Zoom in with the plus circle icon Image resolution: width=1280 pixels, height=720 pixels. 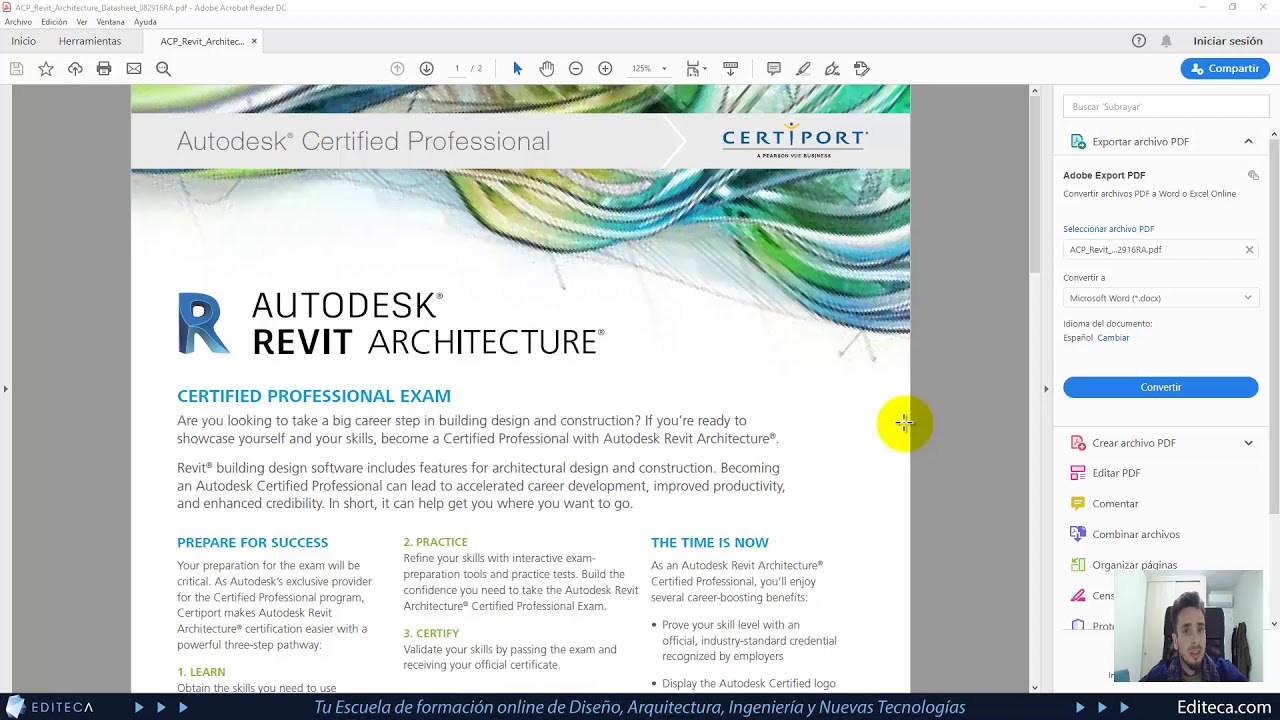[x=605, y=69]
